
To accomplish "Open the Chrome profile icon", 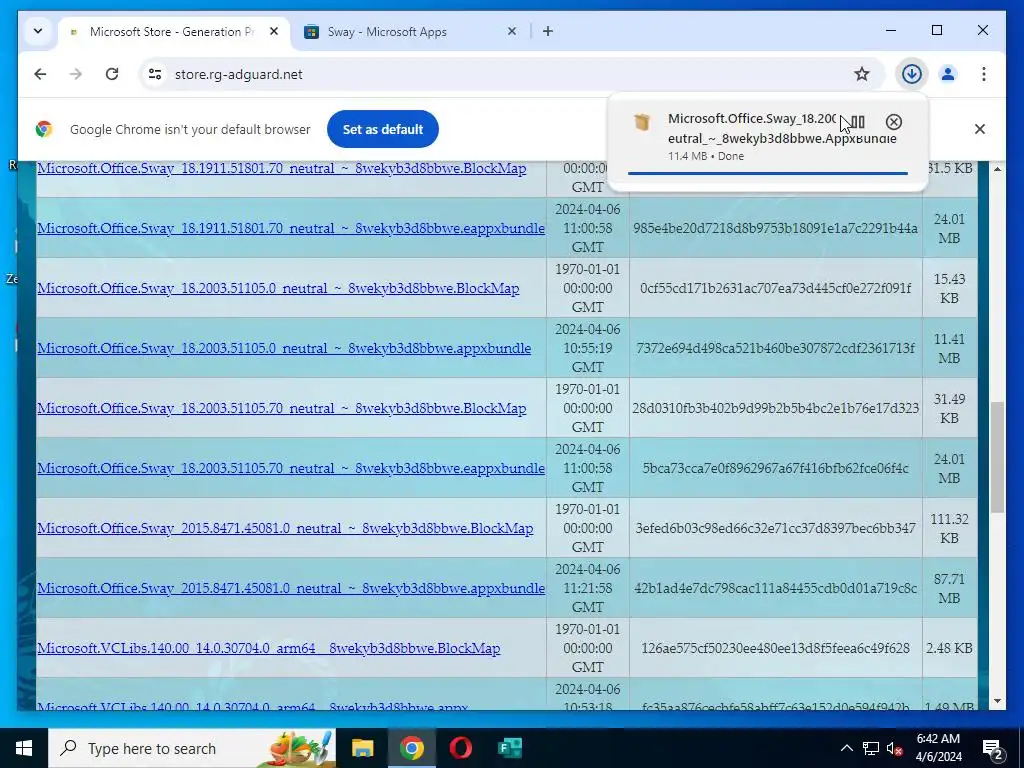I will (948, 74).
